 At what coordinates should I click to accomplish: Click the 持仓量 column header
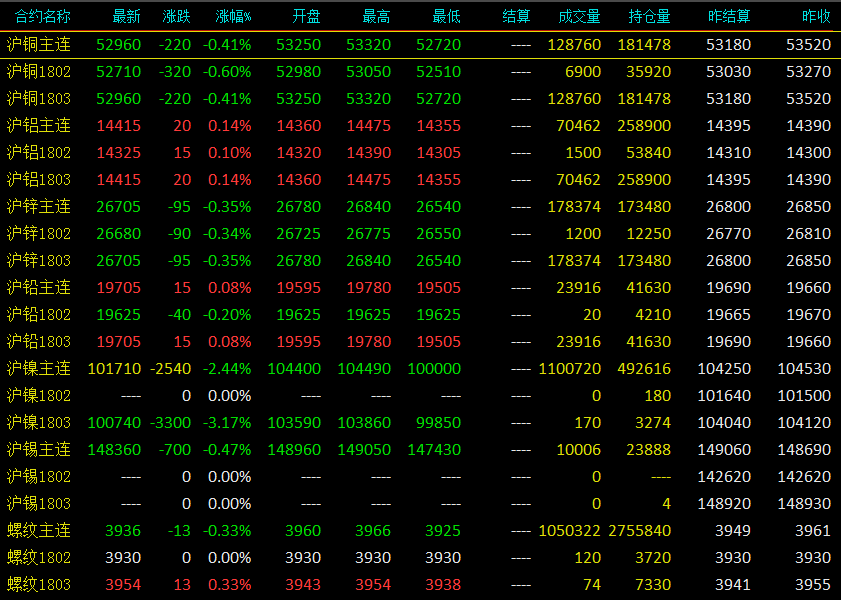click(650, 17)
